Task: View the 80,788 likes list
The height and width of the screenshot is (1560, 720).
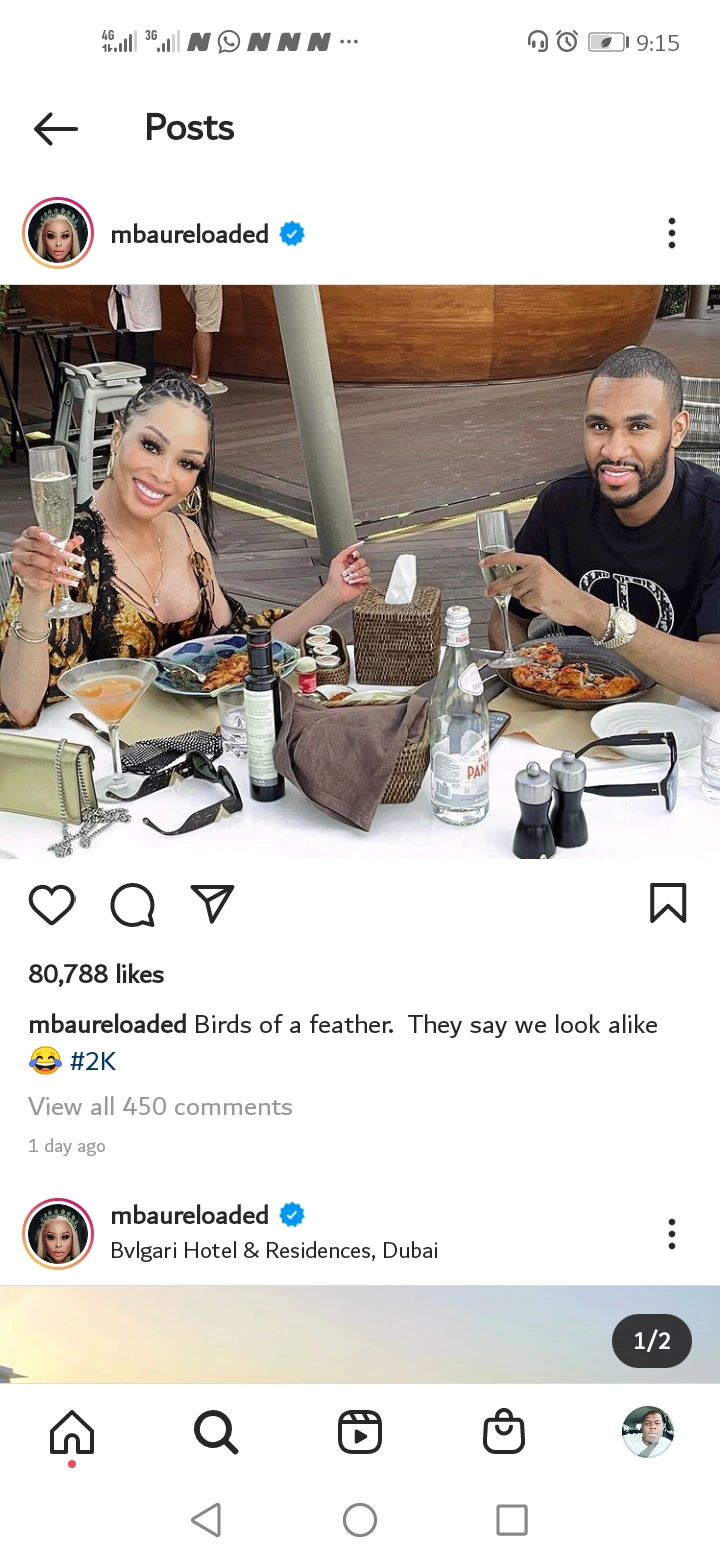Action: pos(96,974)
